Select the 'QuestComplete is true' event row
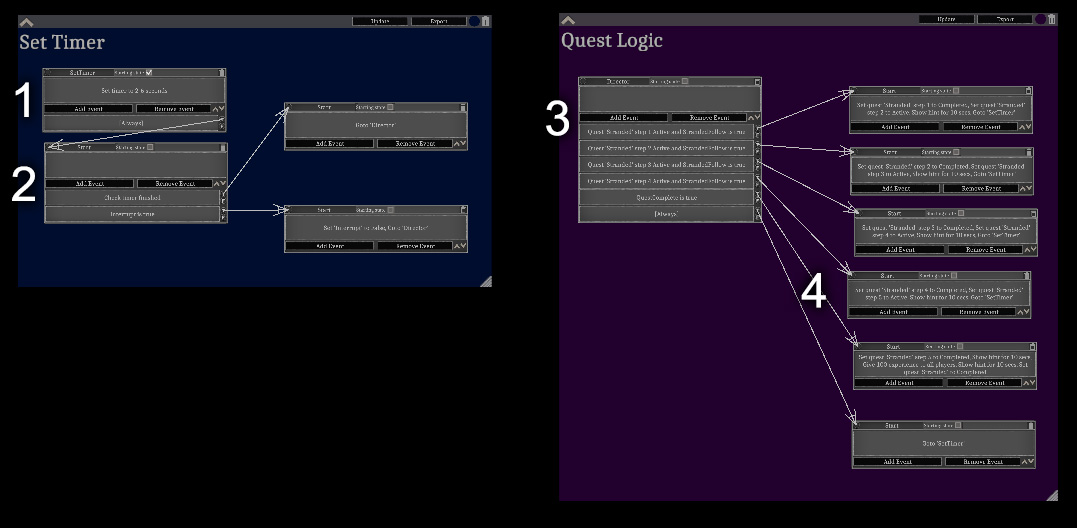The width and height of the screenshot is (1077, 528). 666,197
